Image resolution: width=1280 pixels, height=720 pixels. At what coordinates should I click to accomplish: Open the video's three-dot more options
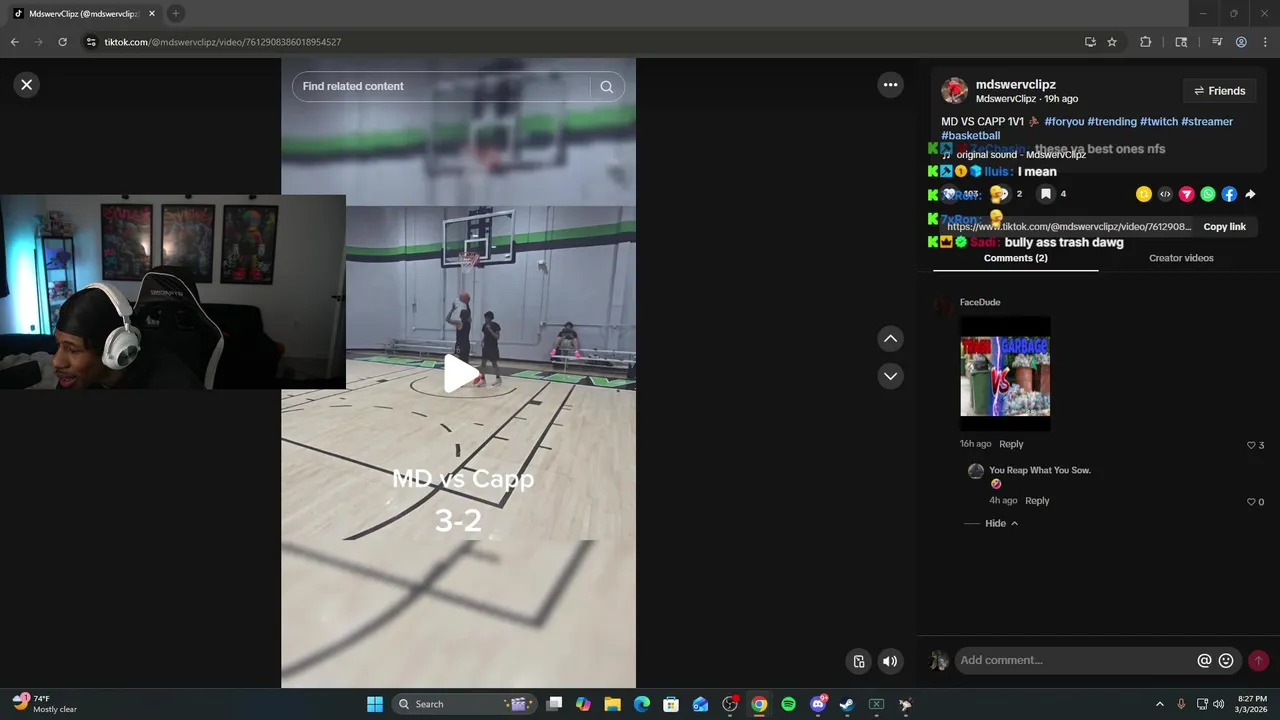click(x=890, y=85)
